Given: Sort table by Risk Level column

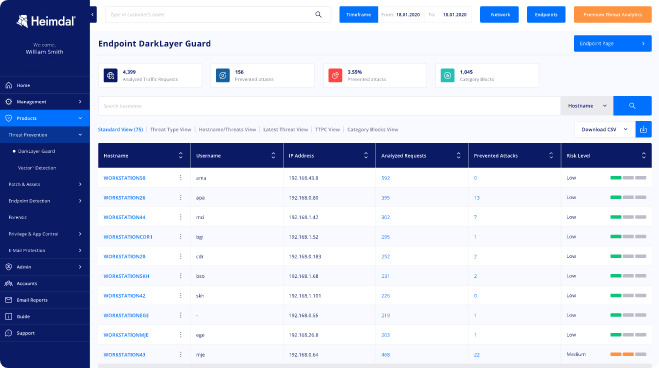Looking at the screenshot, I should [643, 155].
